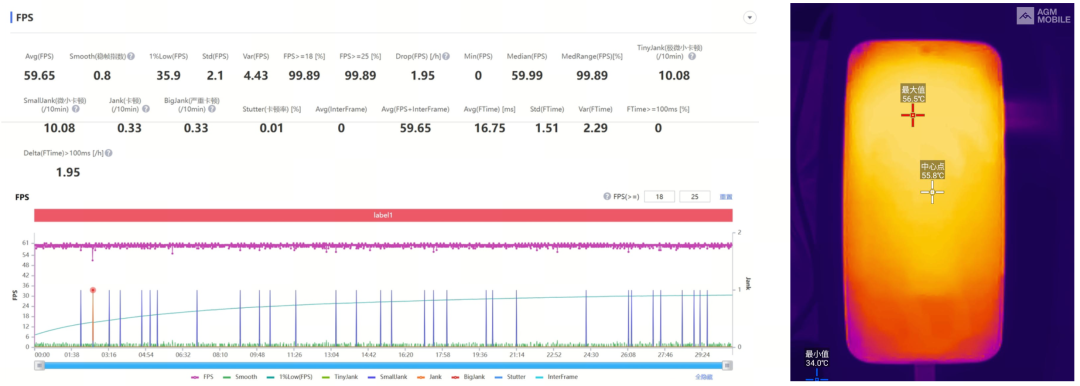
Task: Open help icon before FPS(>=) threshold
Action: click(x=606, y=196)
